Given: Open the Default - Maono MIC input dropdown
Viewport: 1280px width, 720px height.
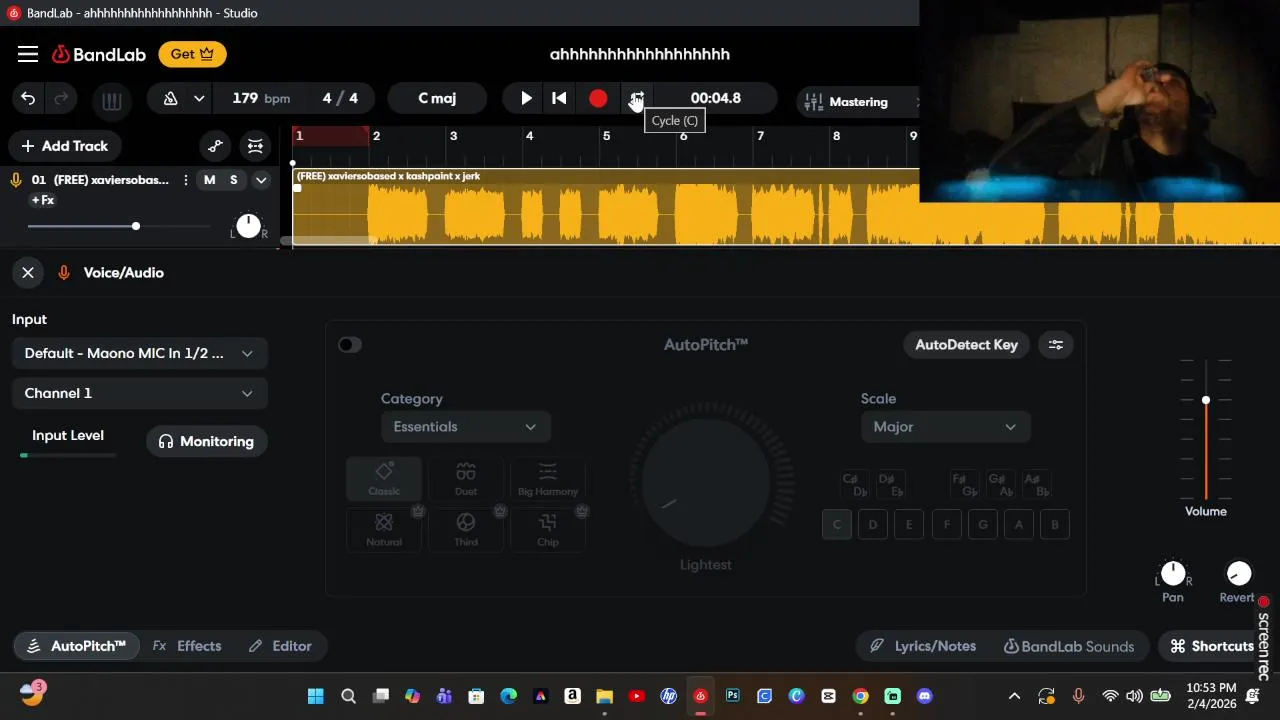Looking at the screenshot, I should click(x=139, y=353).
